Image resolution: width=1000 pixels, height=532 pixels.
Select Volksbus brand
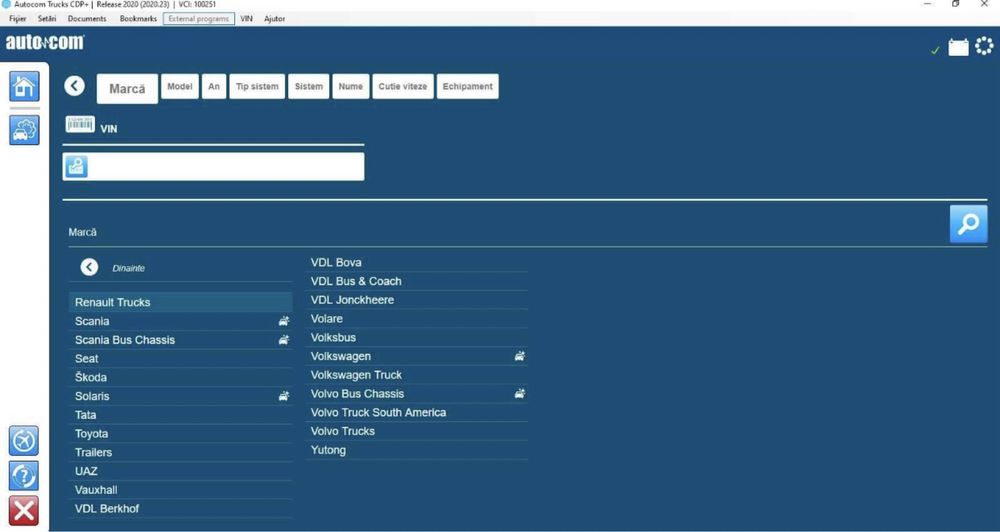click(x=416, y=337)
